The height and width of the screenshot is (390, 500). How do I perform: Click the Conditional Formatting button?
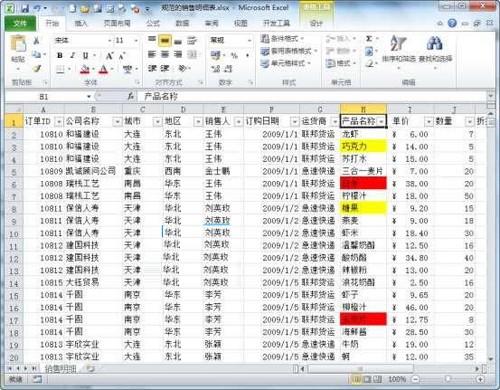point(283,39)
